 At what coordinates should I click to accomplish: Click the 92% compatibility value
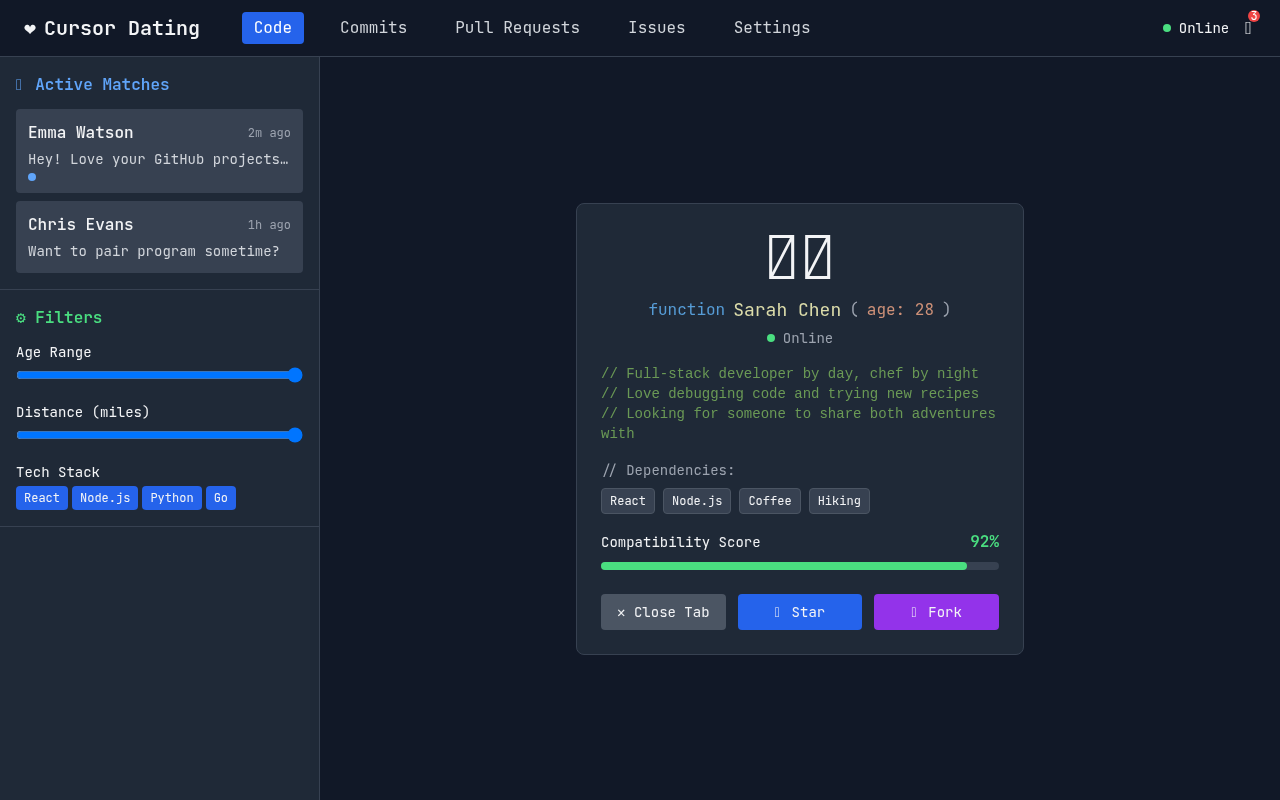[984, 542]
